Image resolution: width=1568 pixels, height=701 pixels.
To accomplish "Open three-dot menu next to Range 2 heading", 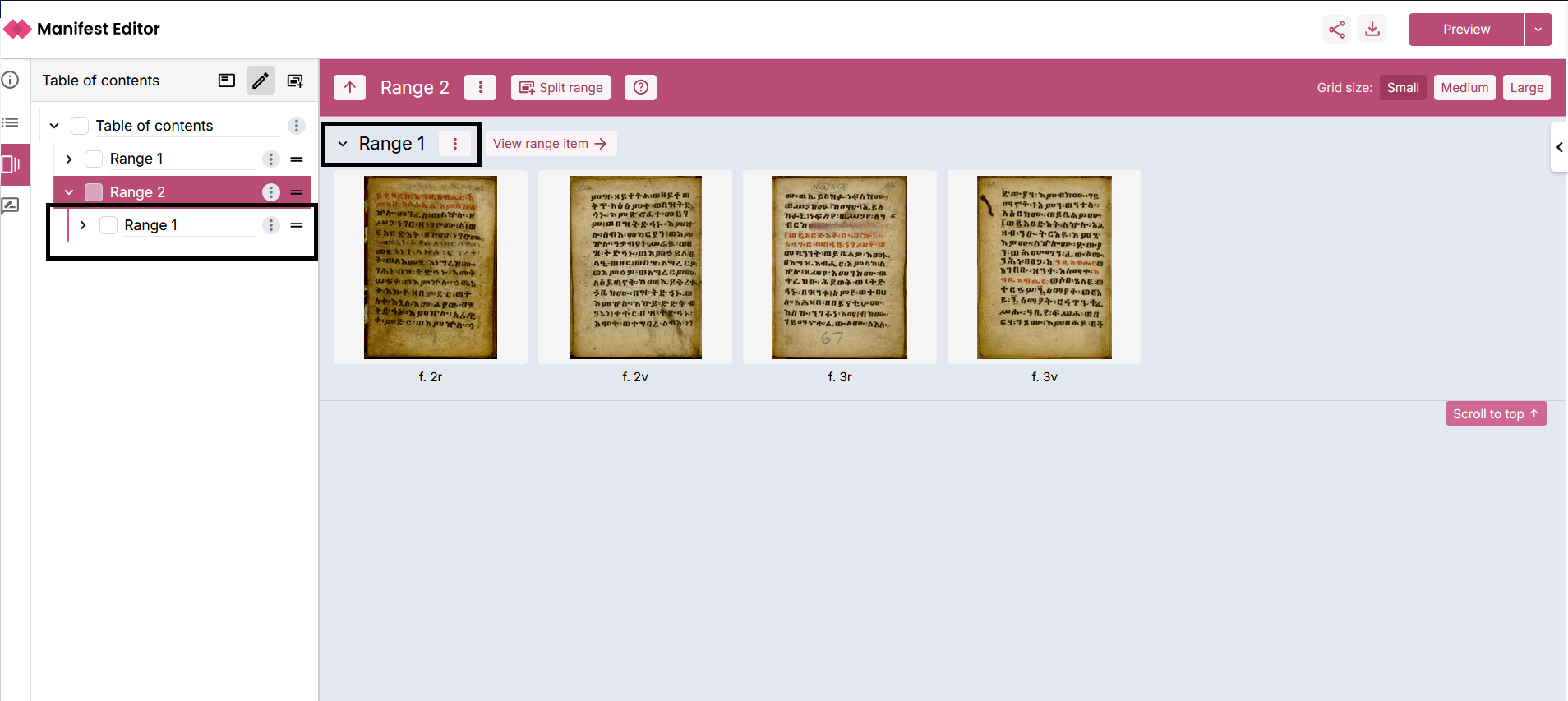I will click(x=480, y=88).
